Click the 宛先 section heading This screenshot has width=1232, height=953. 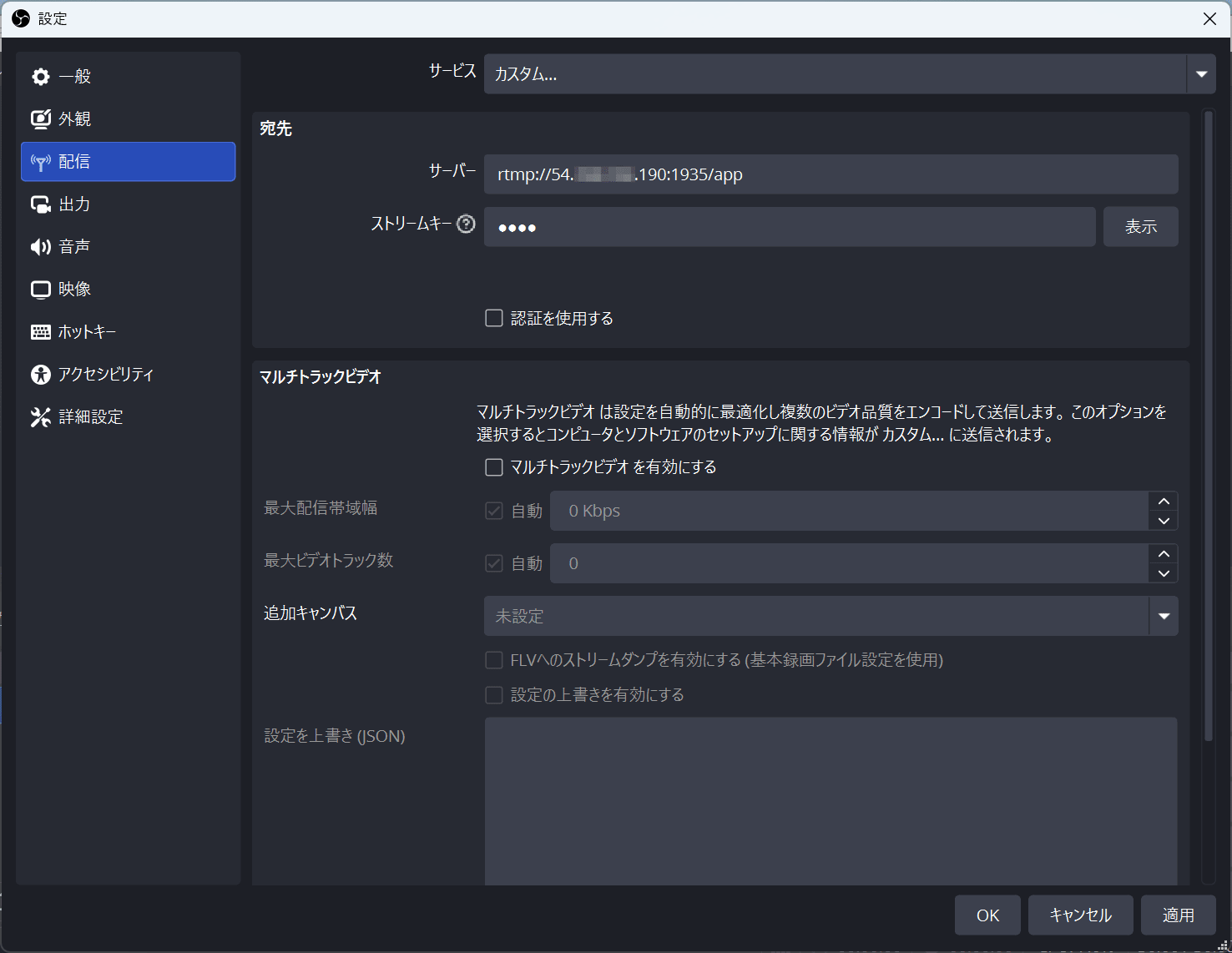point(275,129)
